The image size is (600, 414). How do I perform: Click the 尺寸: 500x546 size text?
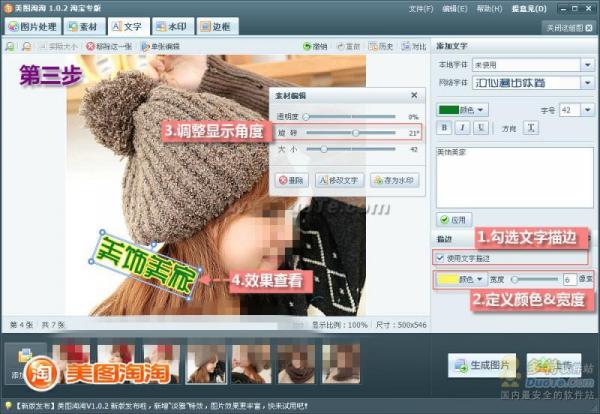(401, 325)
